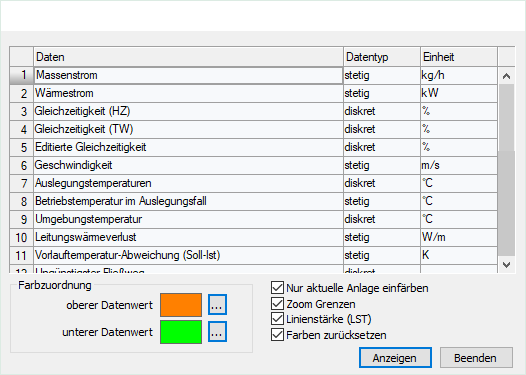This screenshot has height=375, width=526.
Task: Click the W/m unit cell
Action: [x=459, y=237]
